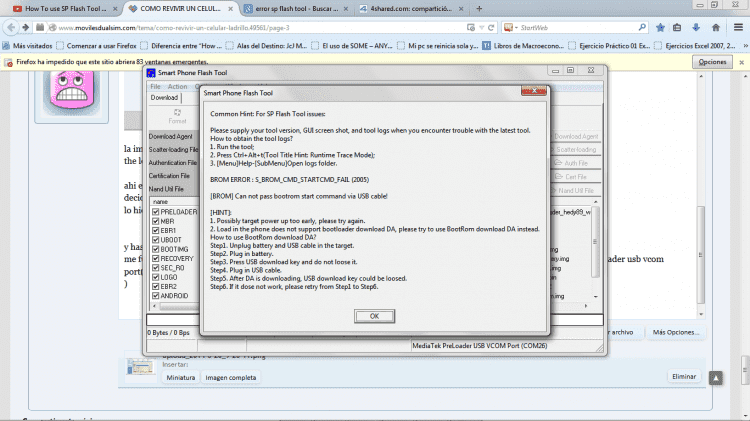This screenshot has height=421, width=750.
Task: Click the Download Agent browse button
Action: [575, 136]
